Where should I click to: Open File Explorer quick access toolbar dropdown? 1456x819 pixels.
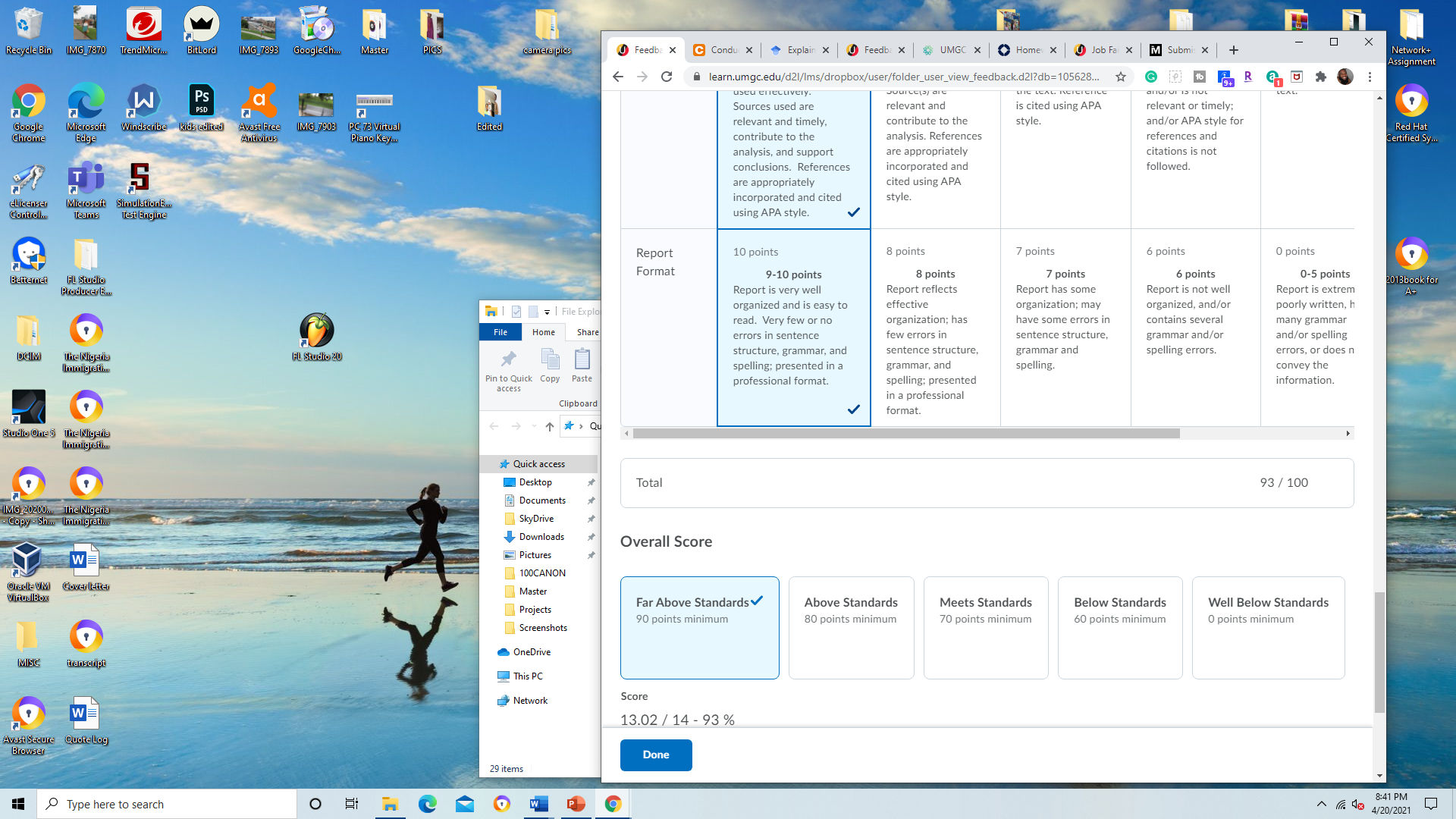547,312
